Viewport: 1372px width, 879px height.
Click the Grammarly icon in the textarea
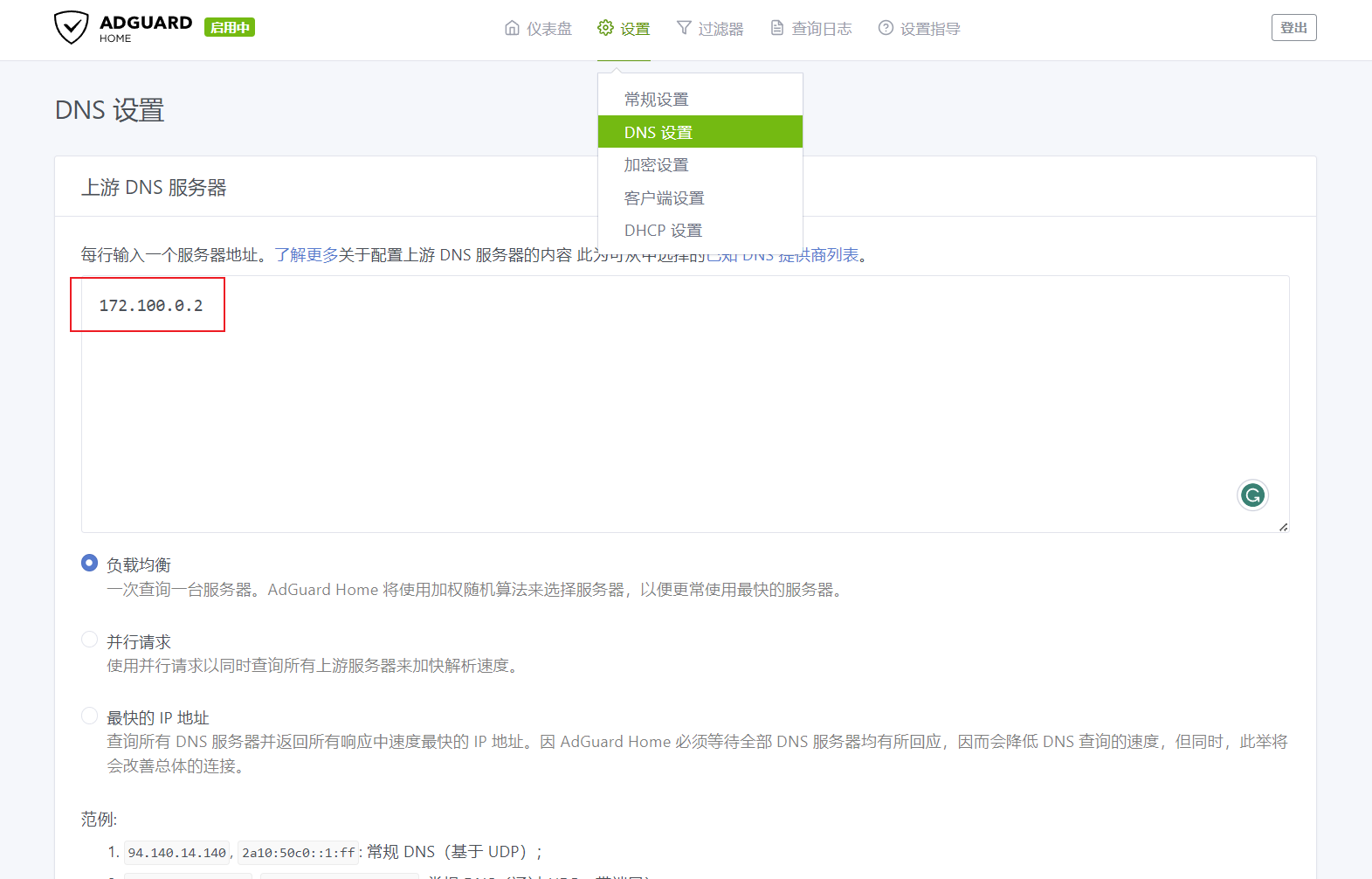(1252, 495)
